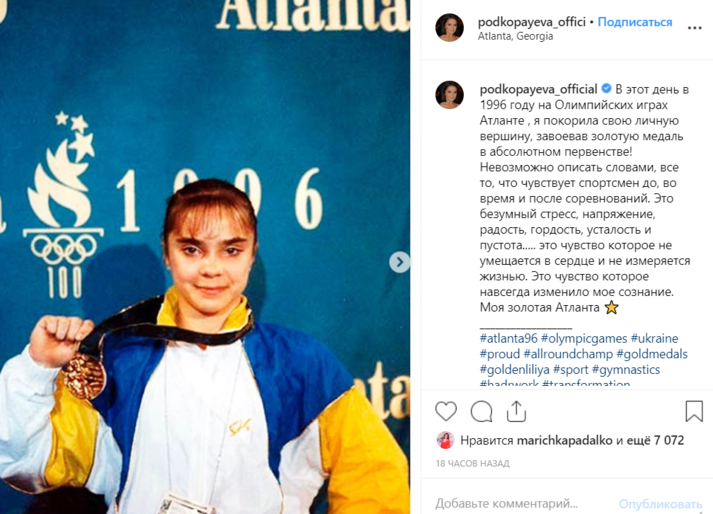
Task: Advance to the next photo with the arrow
Action: (399, 262)
